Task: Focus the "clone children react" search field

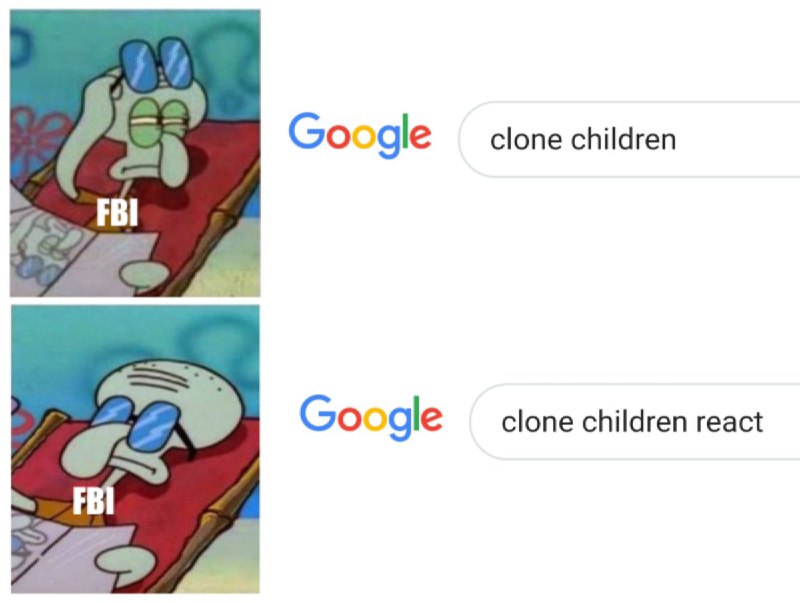Action: tap(635, 422)
